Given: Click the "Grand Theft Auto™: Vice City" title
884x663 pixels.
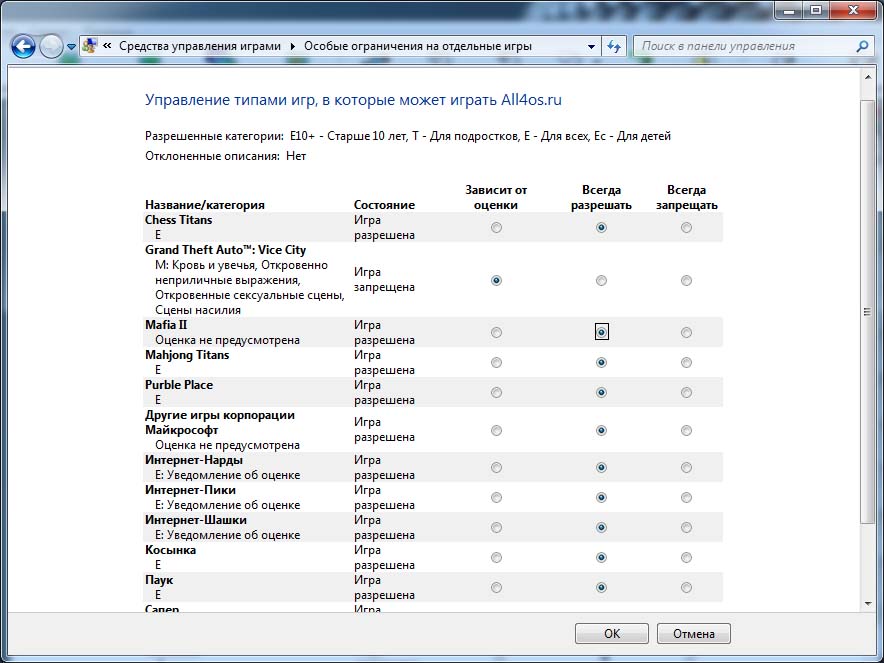Looking at the screenshot, I should [x=226, y=250].
